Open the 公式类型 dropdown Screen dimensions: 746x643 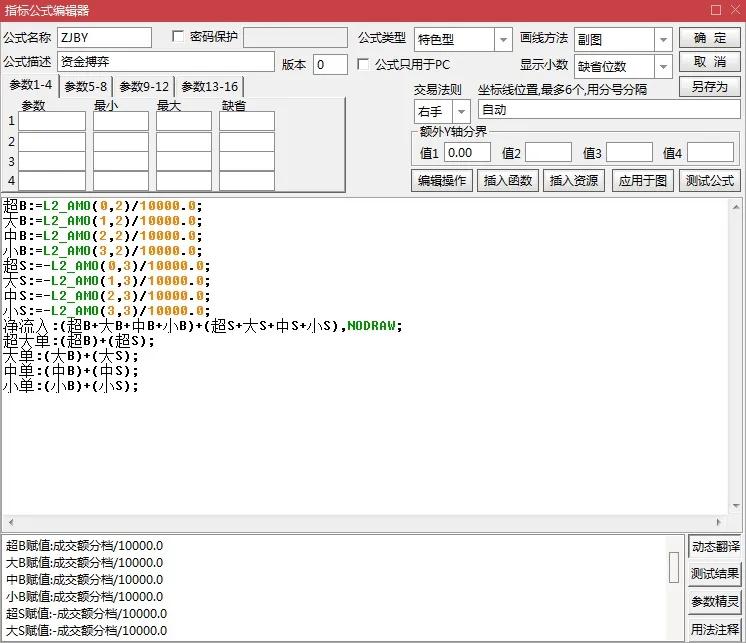coord(502,39)
